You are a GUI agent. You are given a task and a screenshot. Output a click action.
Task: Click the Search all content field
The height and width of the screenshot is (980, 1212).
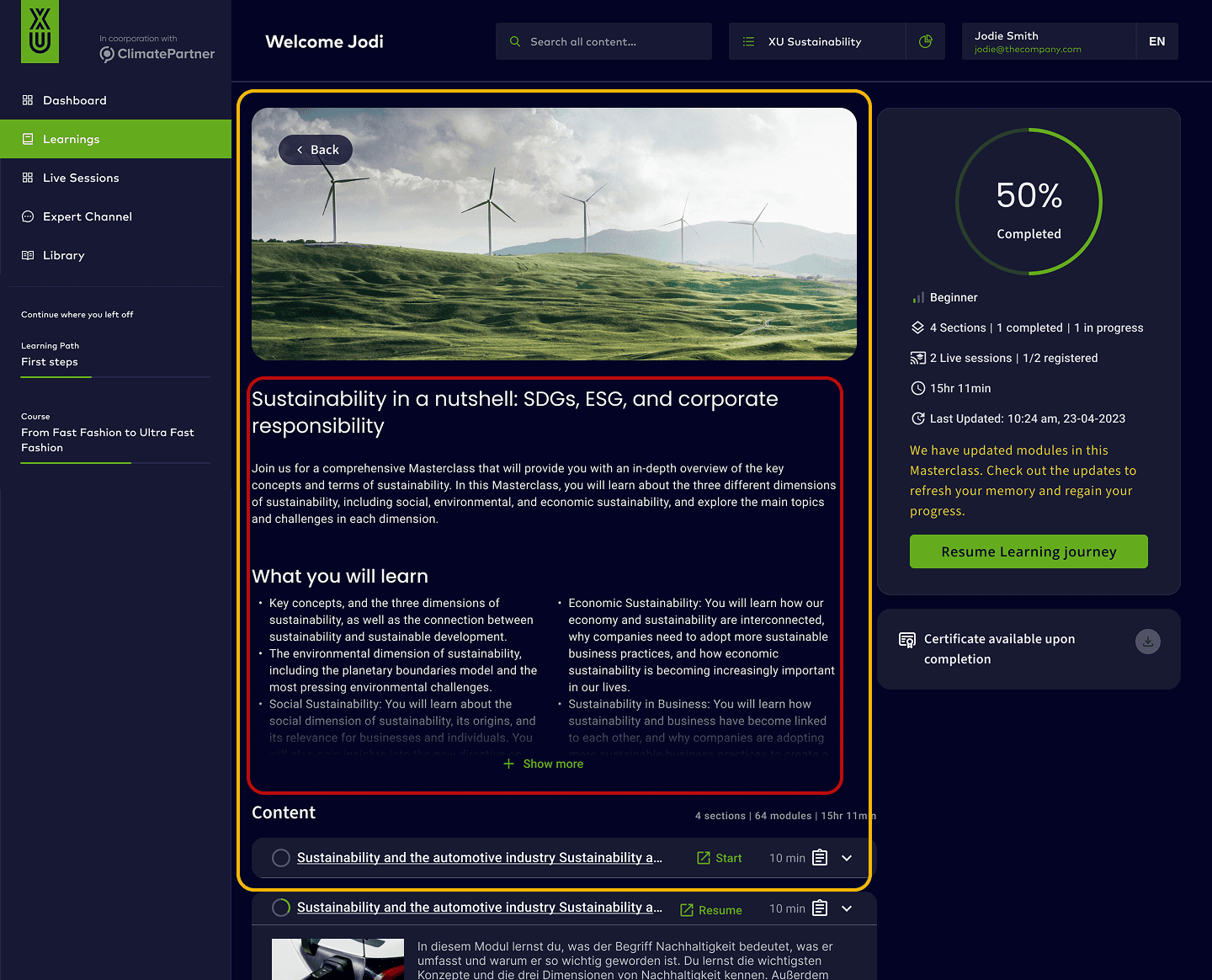[603, 41]
